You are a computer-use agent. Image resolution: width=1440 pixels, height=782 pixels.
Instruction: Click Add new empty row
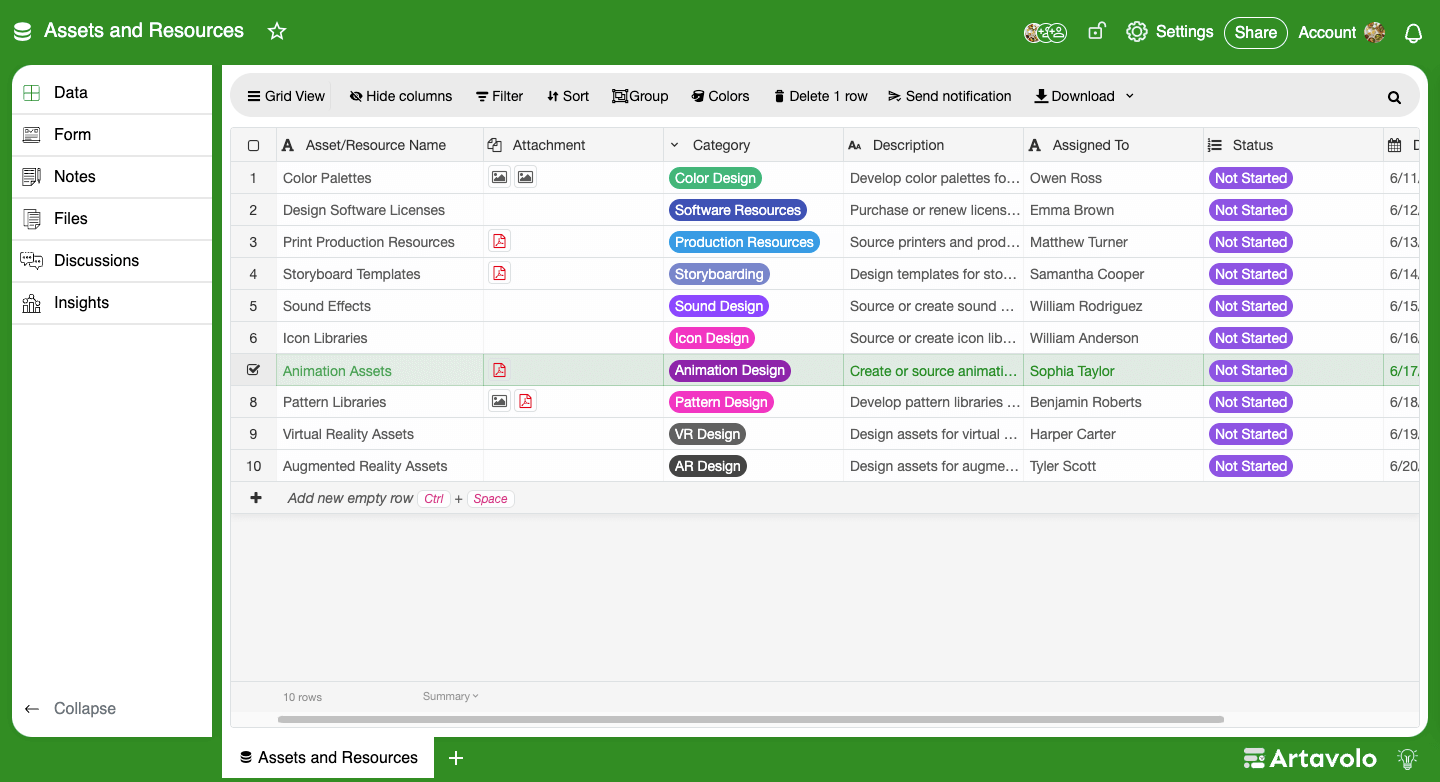pos(350,498)
